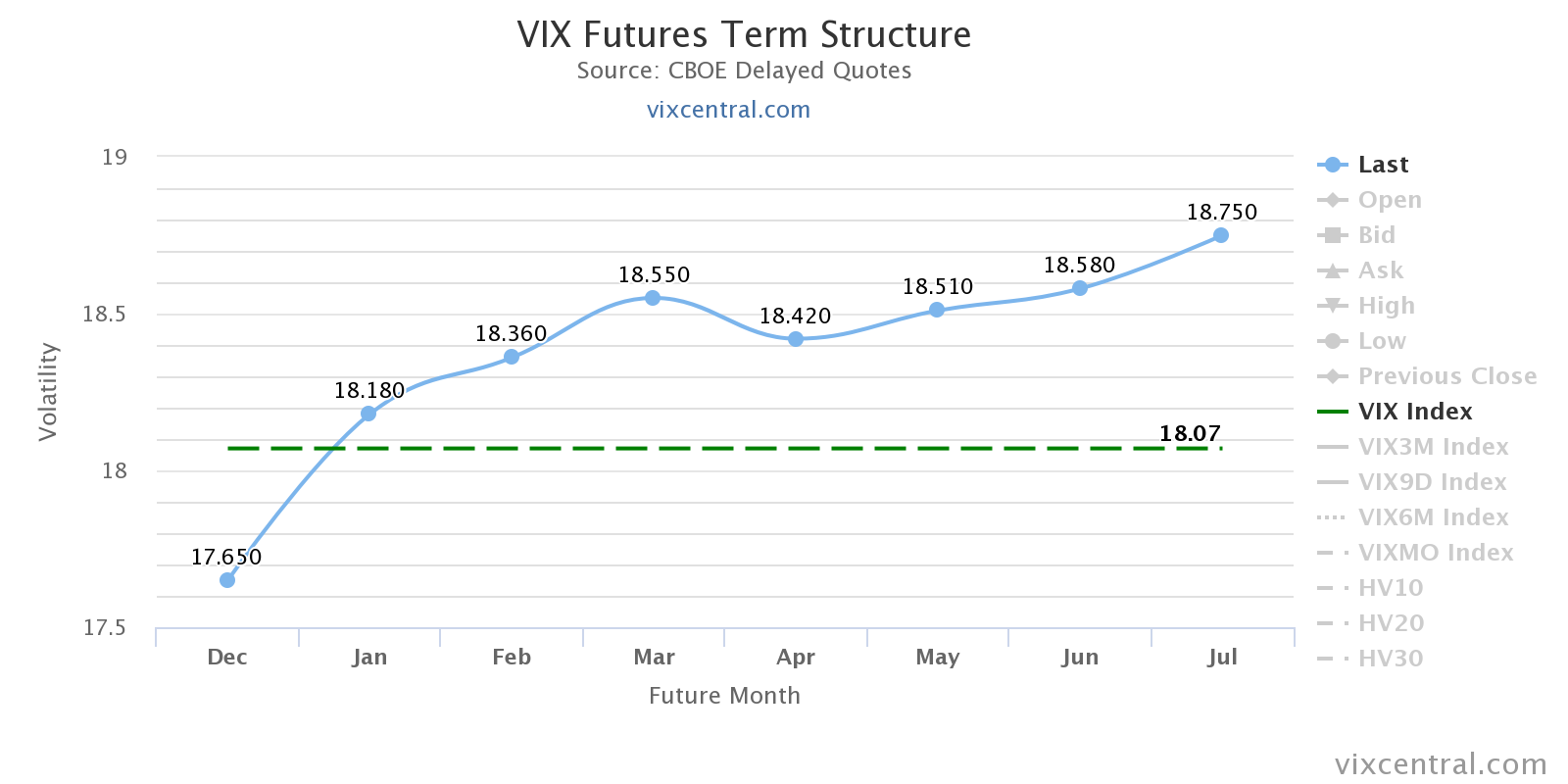Click the High legend inverted triangle icon
The width and height of the screenshot is (1568, 784).
coord(1332,306)
